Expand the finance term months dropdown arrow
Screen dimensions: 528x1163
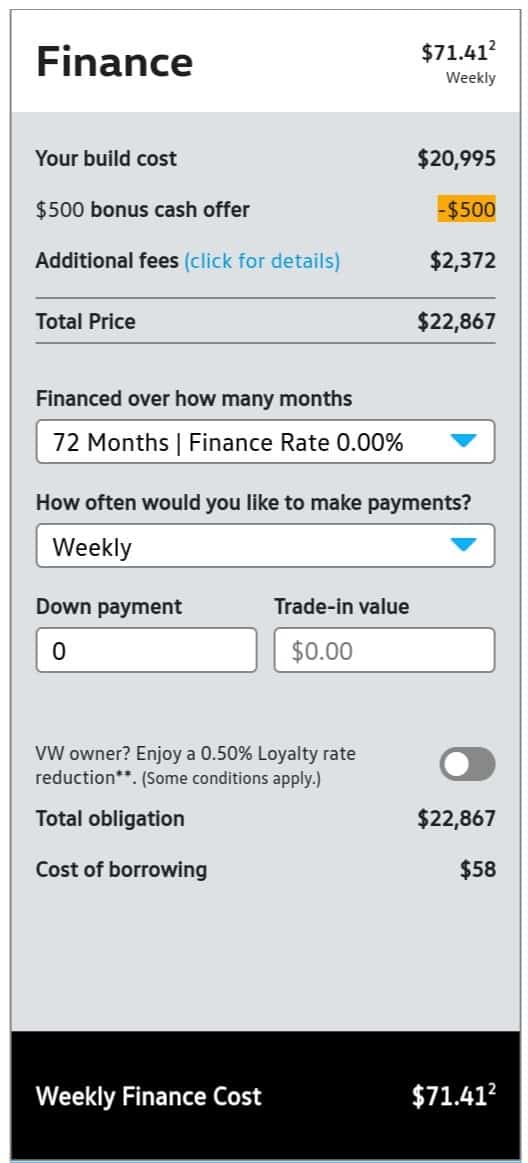pos(463,441)
